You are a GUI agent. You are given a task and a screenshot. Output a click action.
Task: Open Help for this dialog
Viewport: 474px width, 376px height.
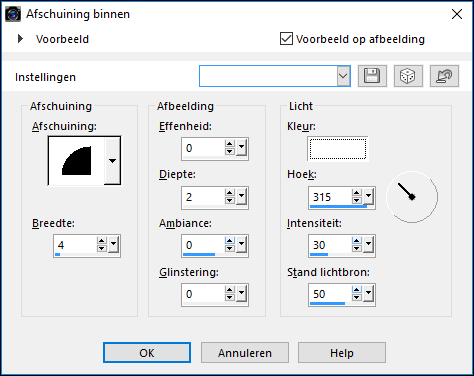click(342, 353)
